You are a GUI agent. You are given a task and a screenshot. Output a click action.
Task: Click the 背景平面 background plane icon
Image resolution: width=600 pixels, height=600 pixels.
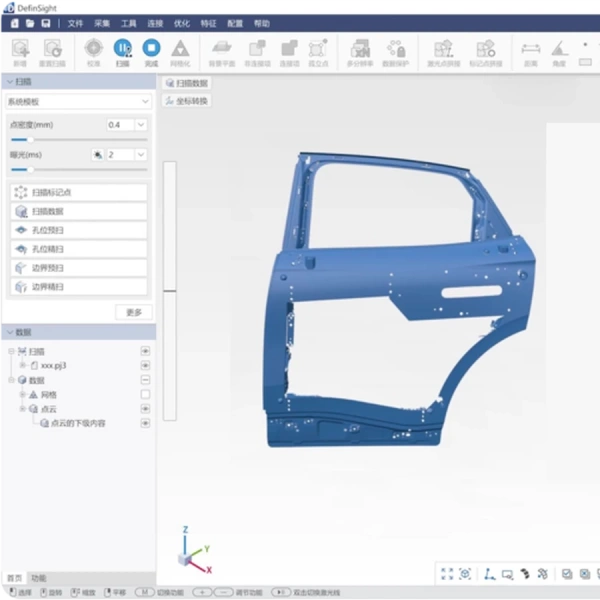[222, 48]
